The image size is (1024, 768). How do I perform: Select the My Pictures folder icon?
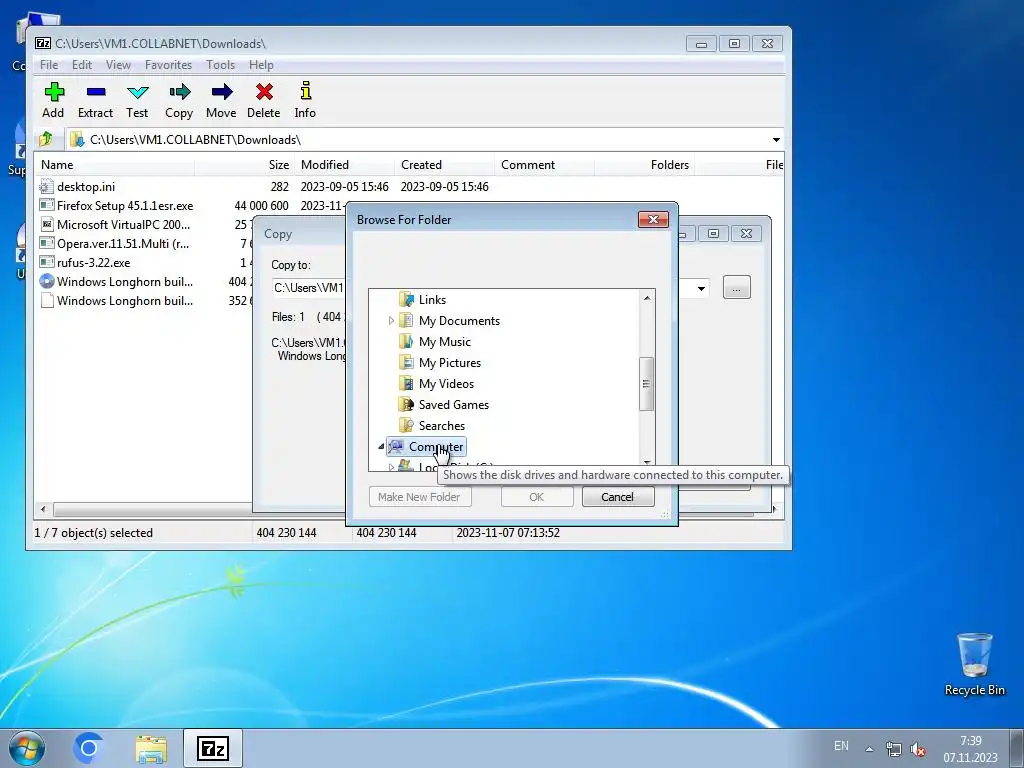coord(406,362)
